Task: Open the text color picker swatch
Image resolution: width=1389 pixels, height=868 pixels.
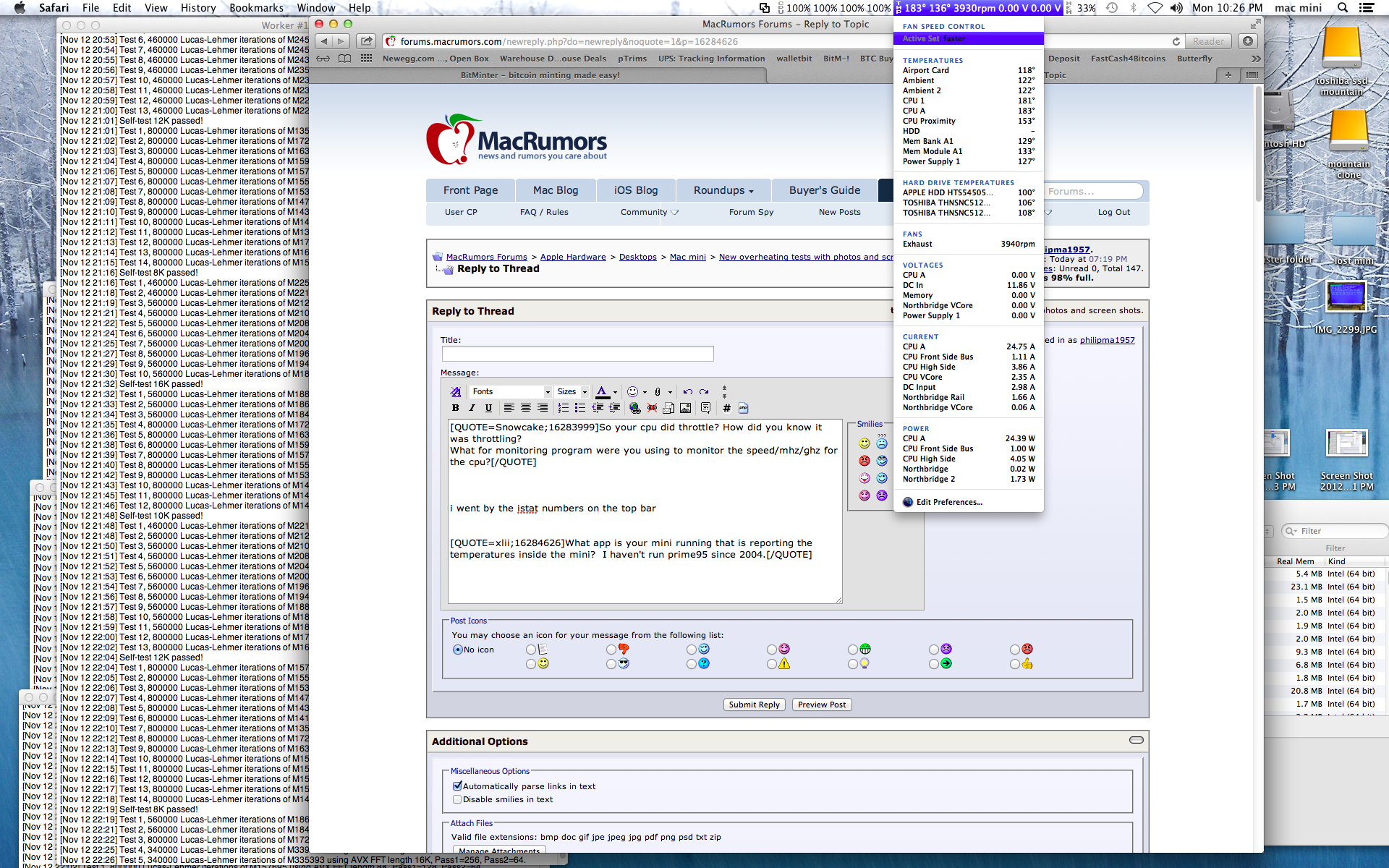Action: coord(602,391)
